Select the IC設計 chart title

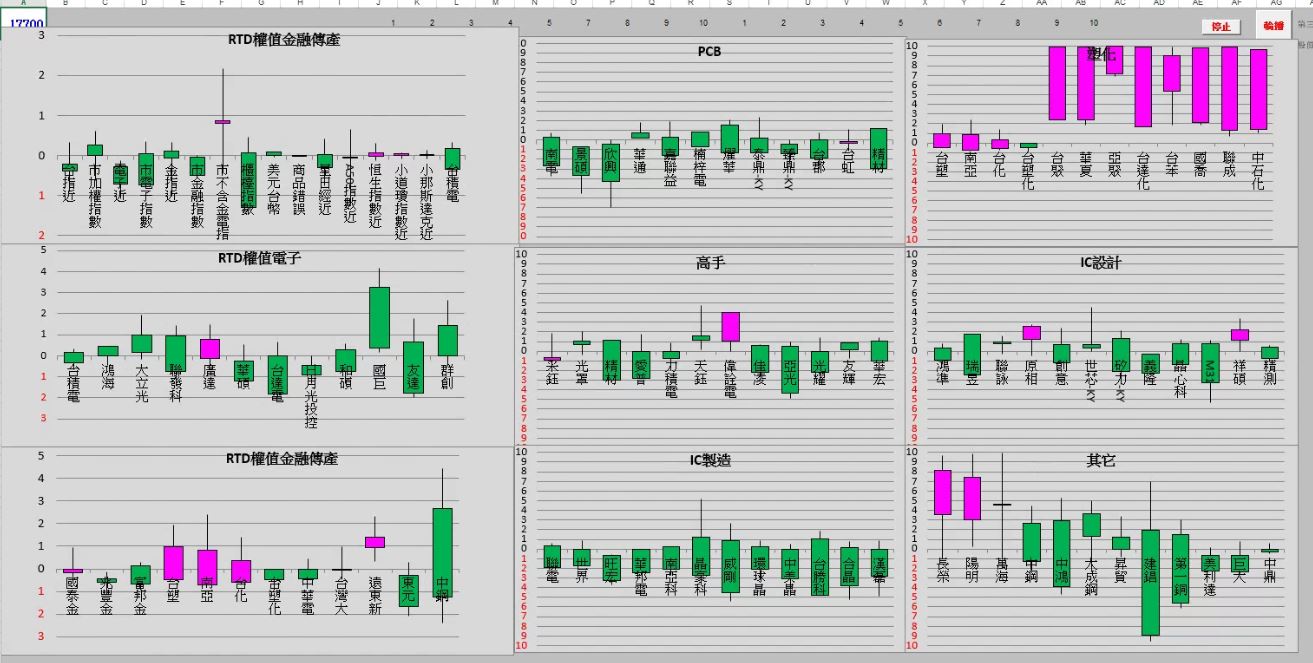coord(1101,263)
